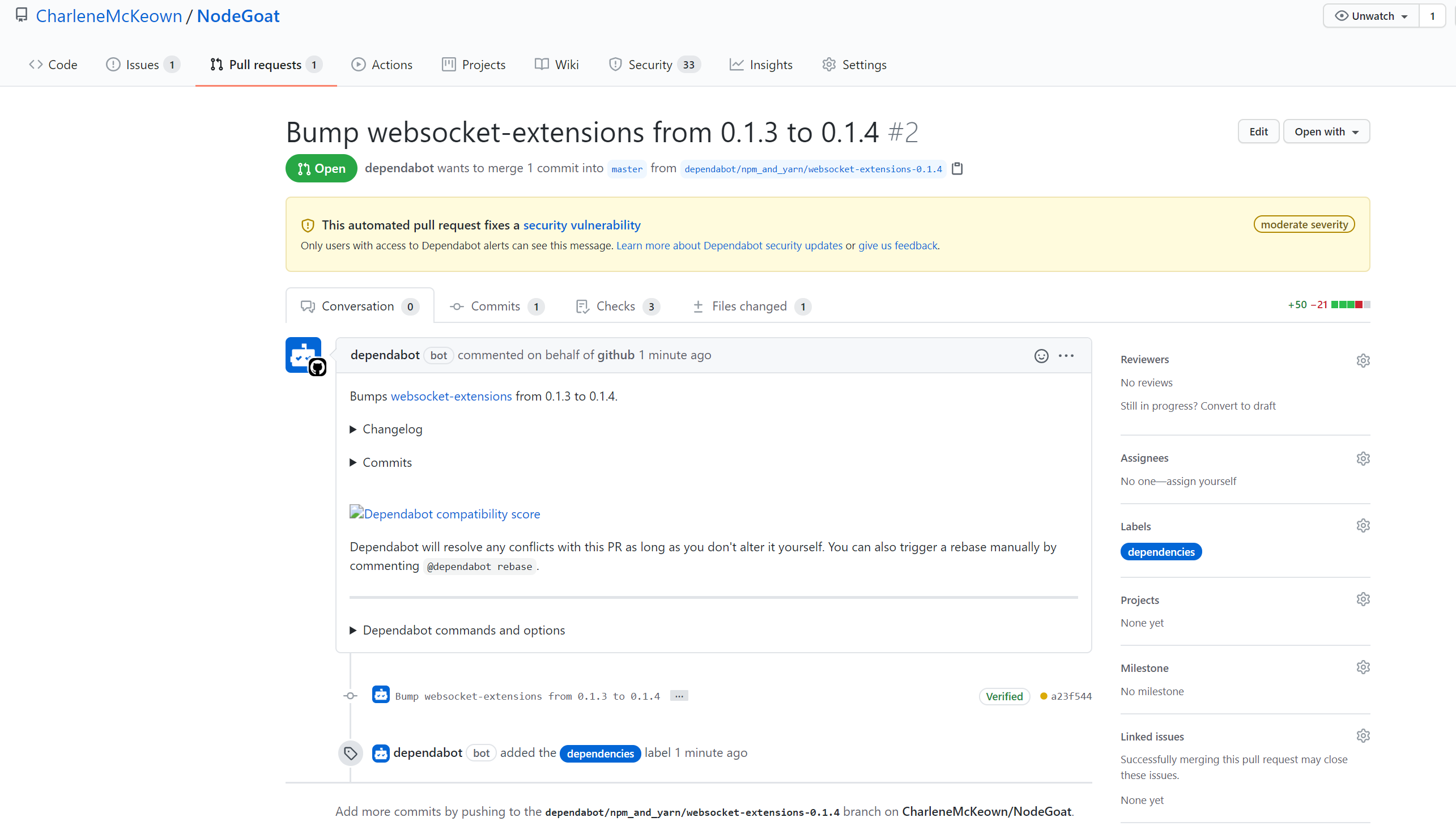Click the NodeGoat repository link
Viewport: 1456px width, 830px height.
(x=237, y=16)
